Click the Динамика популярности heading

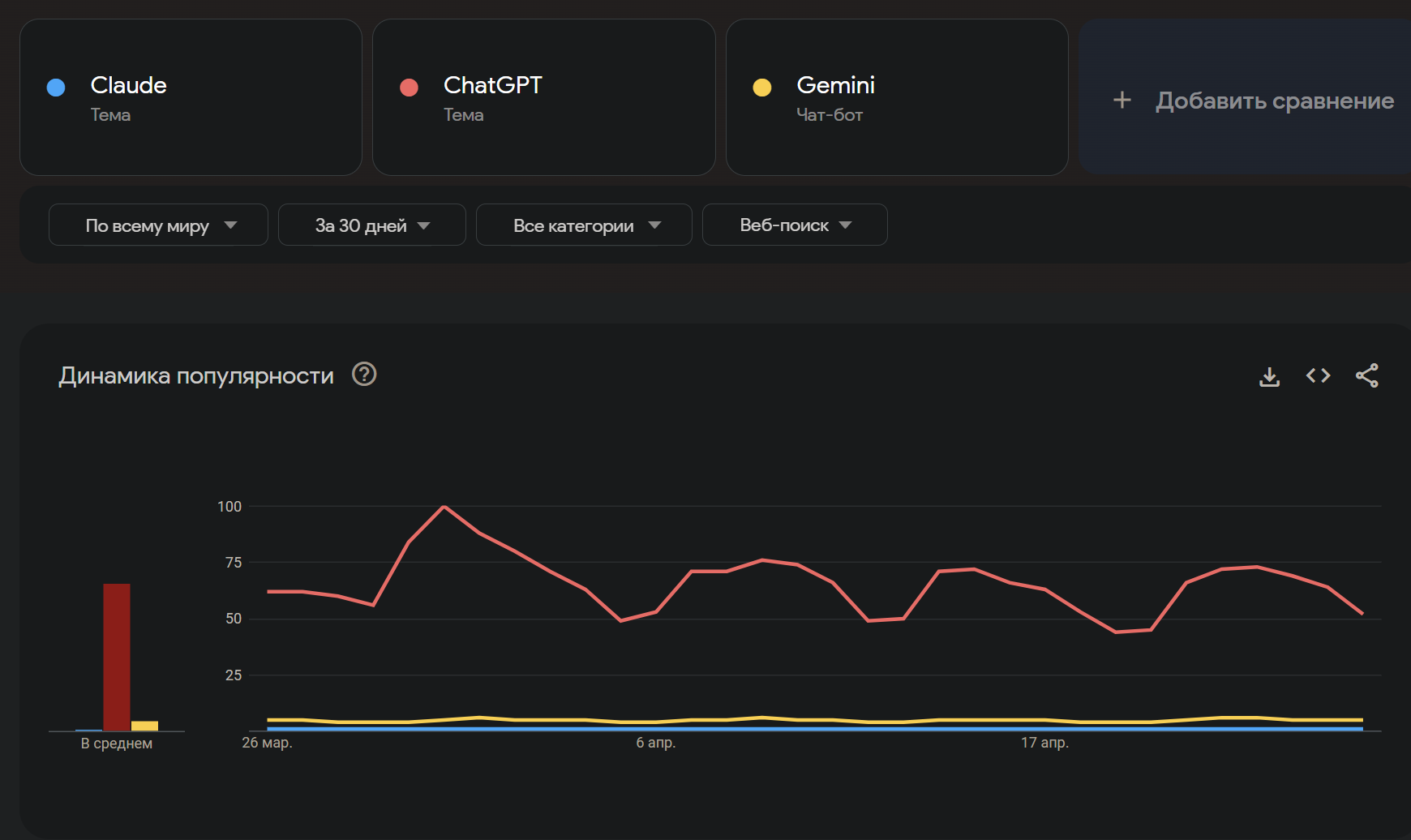point(196,375)
